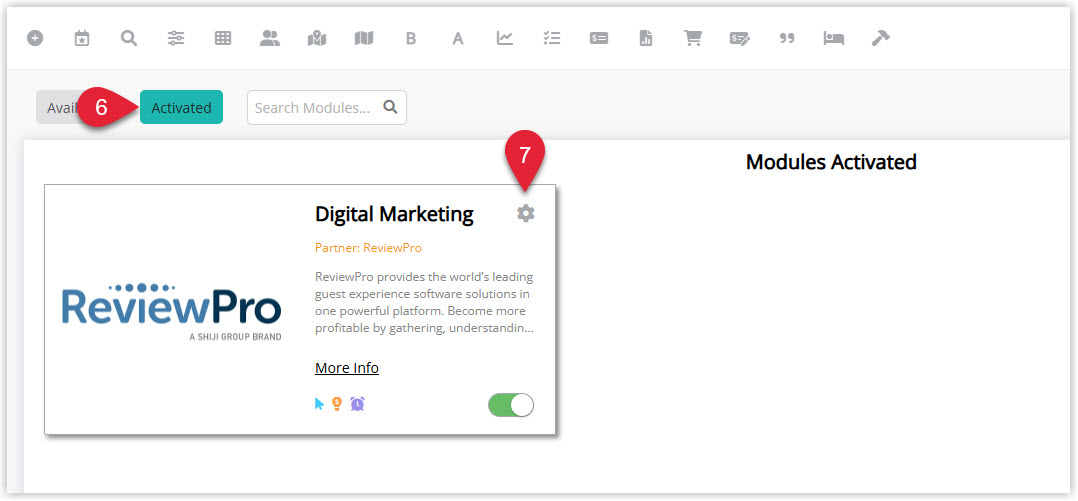The image size is (1078, 501).
Task: Open the checklist tasks icon
Action: click(x=551, y=38)
